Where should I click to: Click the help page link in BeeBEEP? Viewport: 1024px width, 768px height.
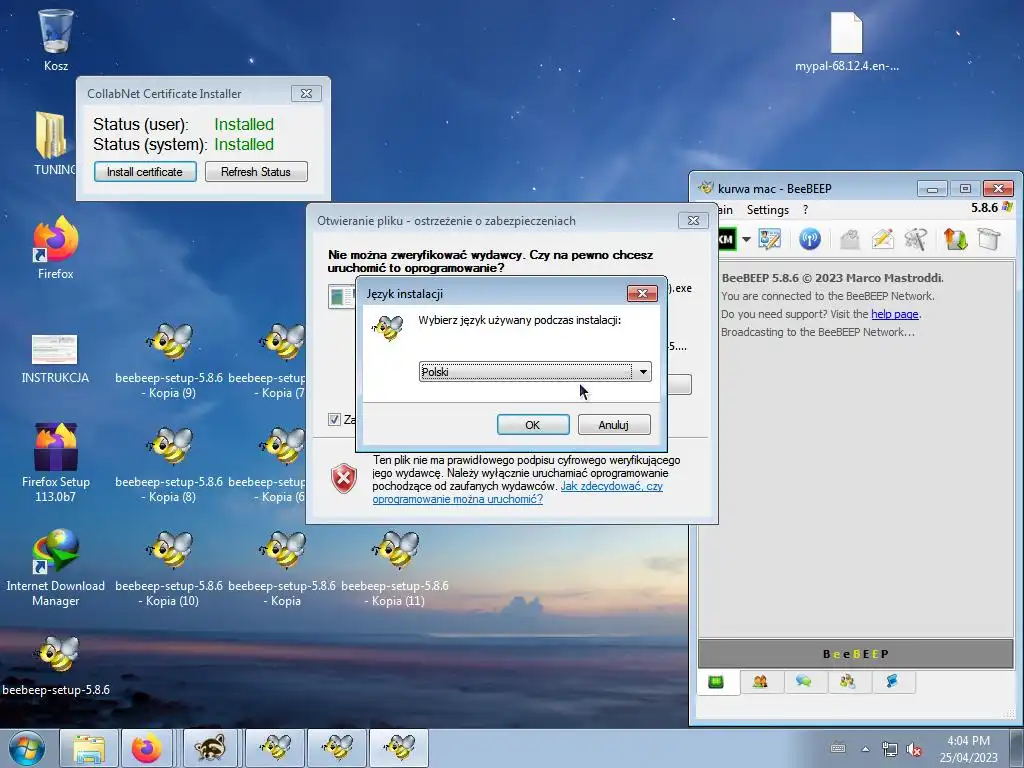click(x=895, y=314)
